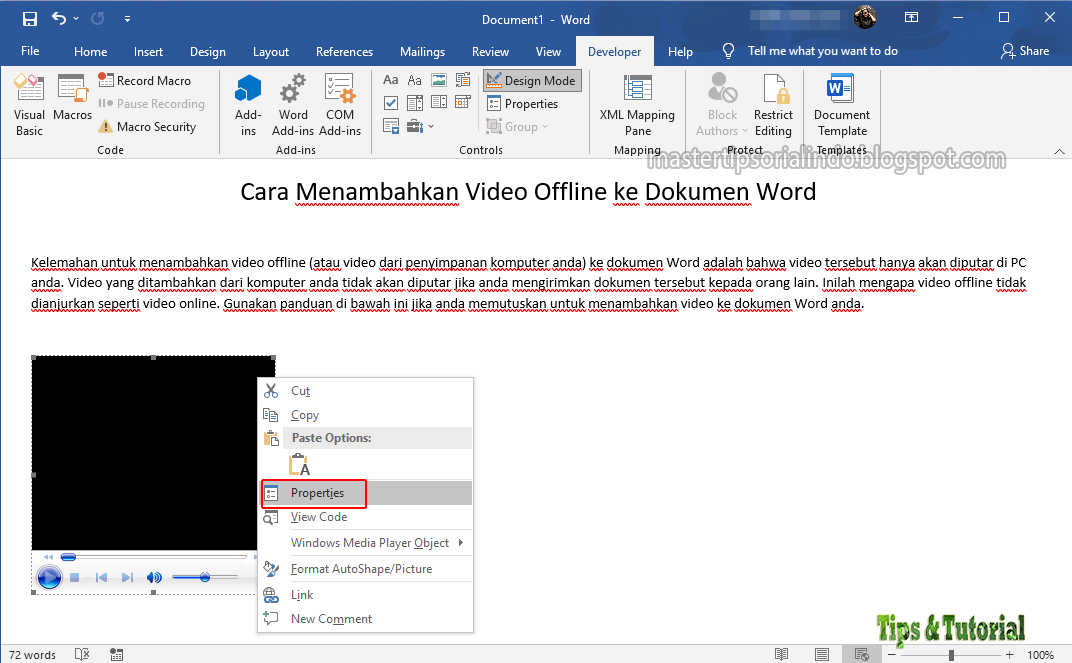Open COM Add-ins dialog
The image size is (1072, 663).
tap(340, 105)
